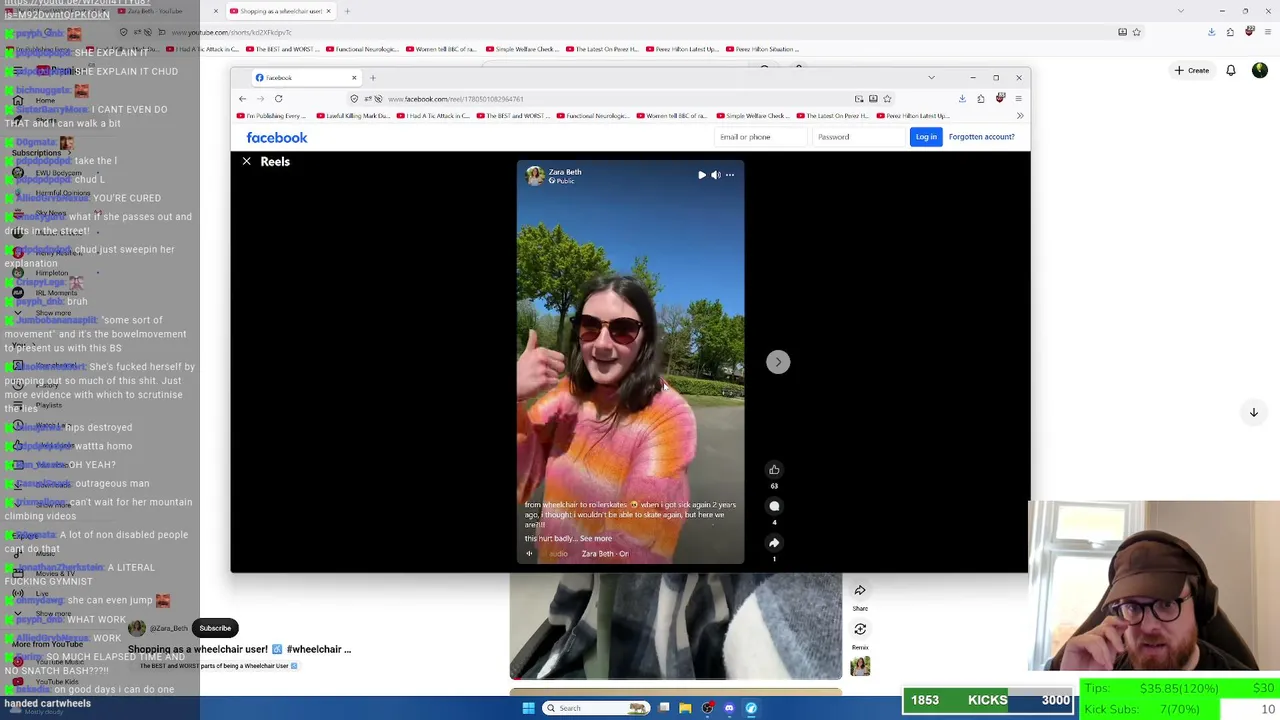Open the Facebook window's hamburger menu
Screen dimensions: 1280x720
pos(1018,99)
